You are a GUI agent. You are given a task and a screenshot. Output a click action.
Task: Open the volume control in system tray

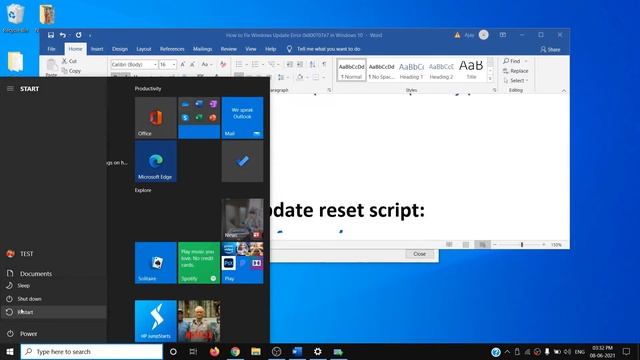pyautogui.click(x=567, y=352)
